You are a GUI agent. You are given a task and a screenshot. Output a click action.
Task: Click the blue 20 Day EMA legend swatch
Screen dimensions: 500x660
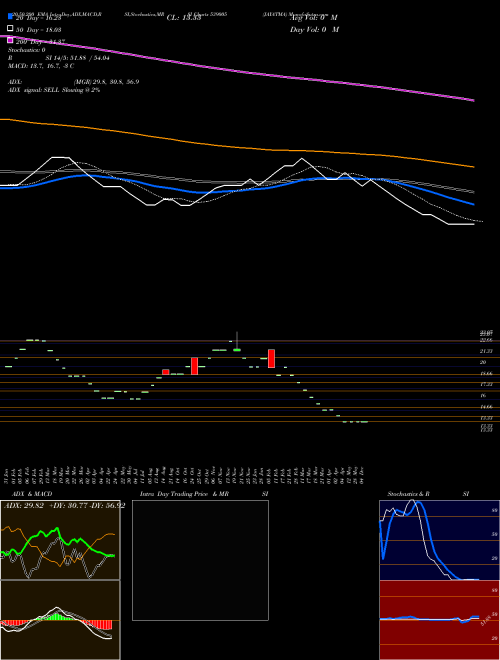click(x=11, y=16)
